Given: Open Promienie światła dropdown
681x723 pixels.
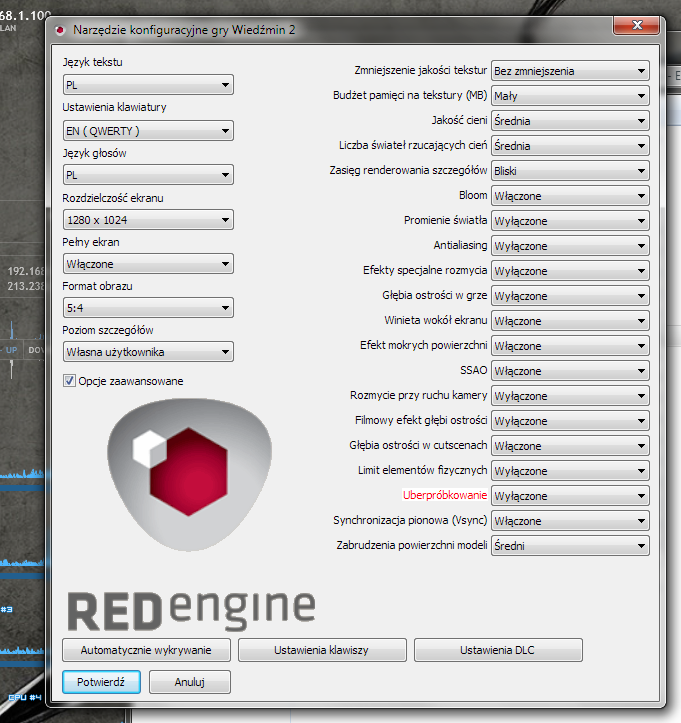Looking at the screenshot, I should click(570, 221).
